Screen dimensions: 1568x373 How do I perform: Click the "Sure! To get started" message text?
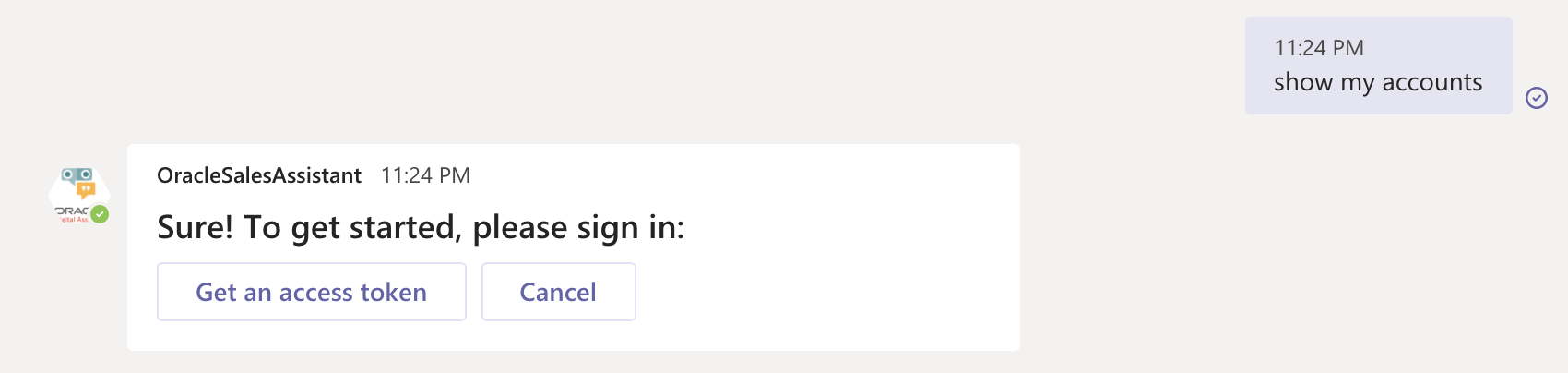pyautogui.click(x=421, y=227)
